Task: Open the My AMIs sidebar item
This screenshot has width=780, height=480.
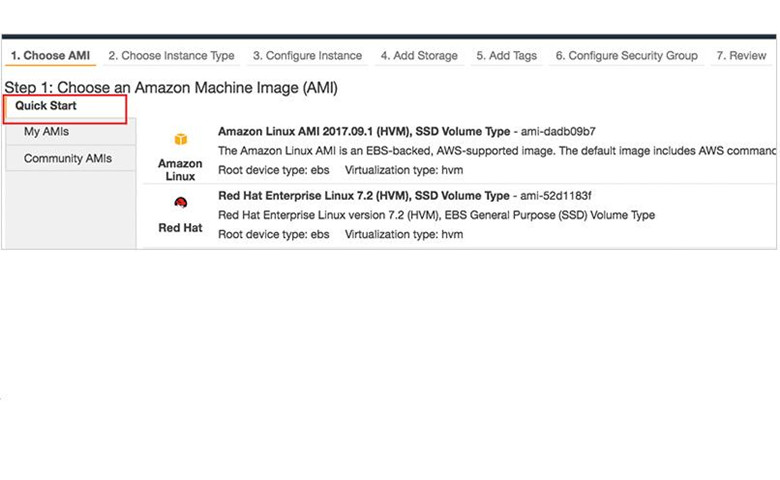Action: tap(70, 132)
